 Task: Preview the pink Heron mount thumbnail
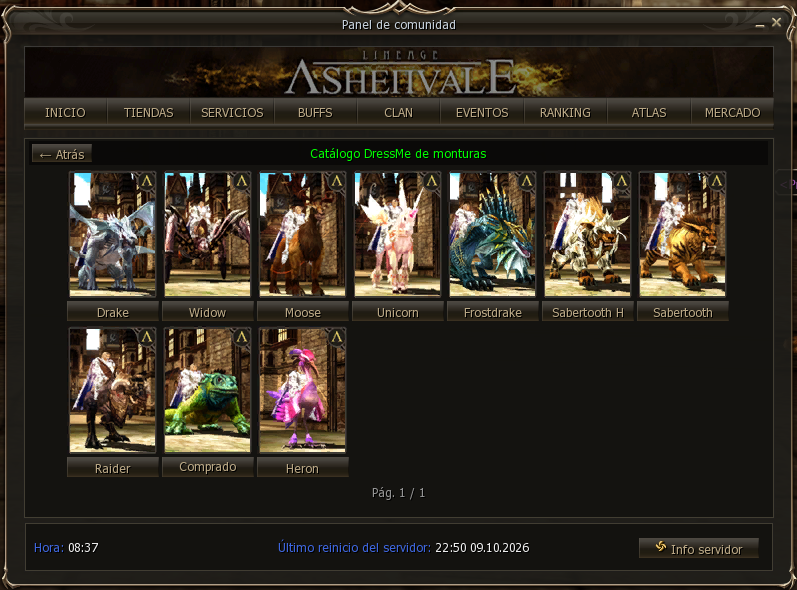click(302, 390)
